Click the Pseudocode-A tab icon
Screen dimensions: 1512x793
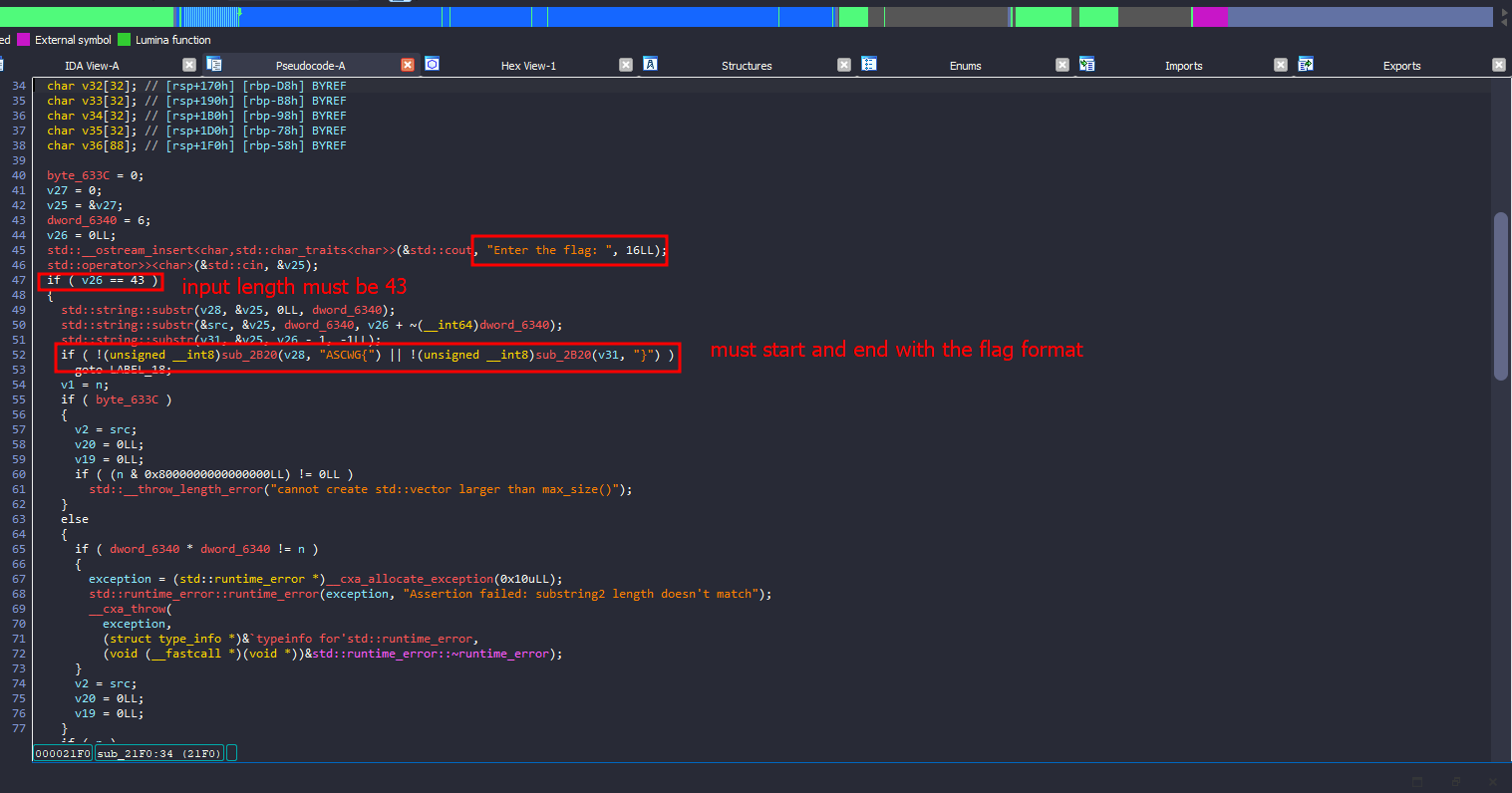click(x=213, y=65)
